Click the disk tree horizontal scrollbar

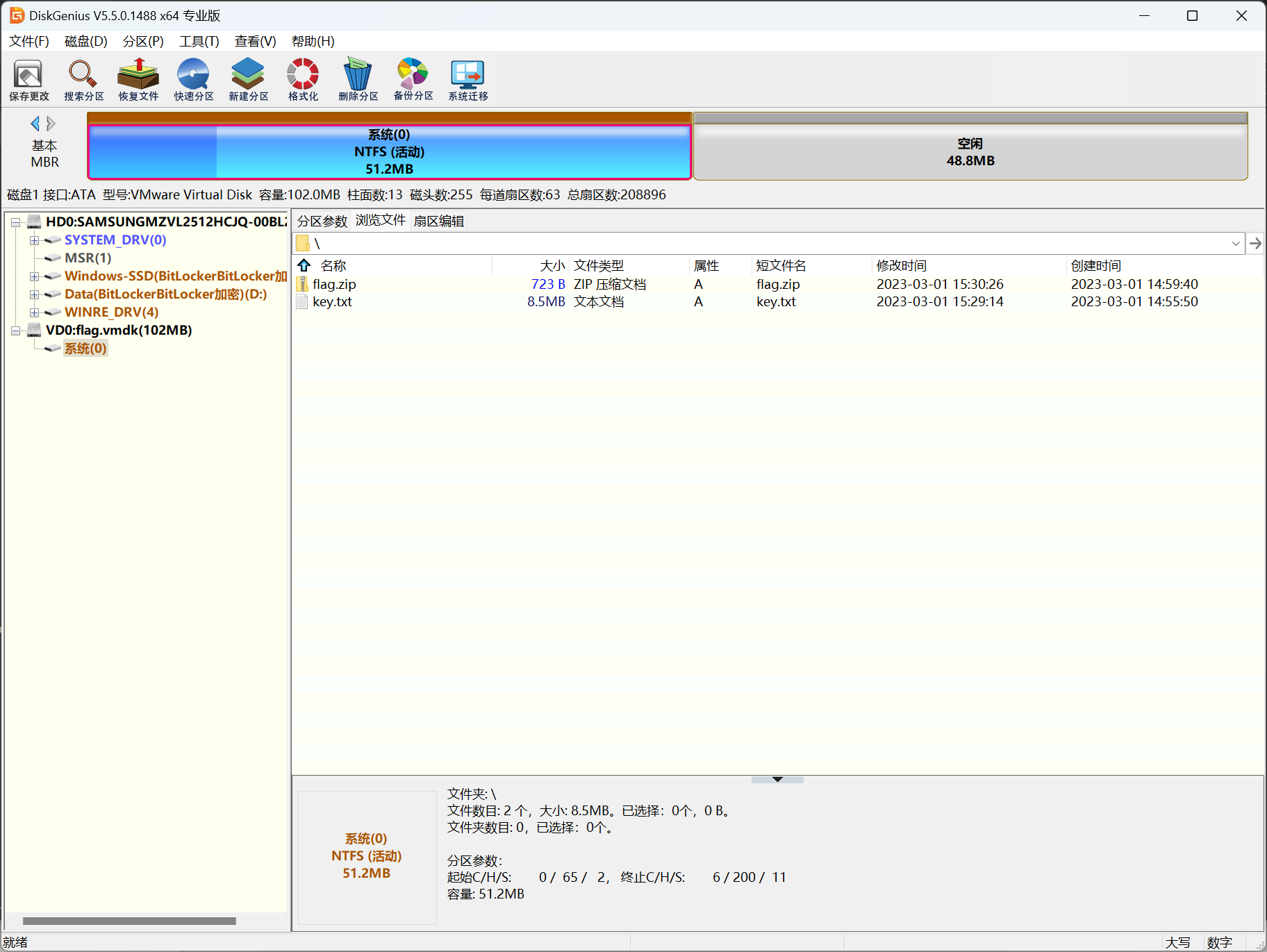tap(129, 921)
